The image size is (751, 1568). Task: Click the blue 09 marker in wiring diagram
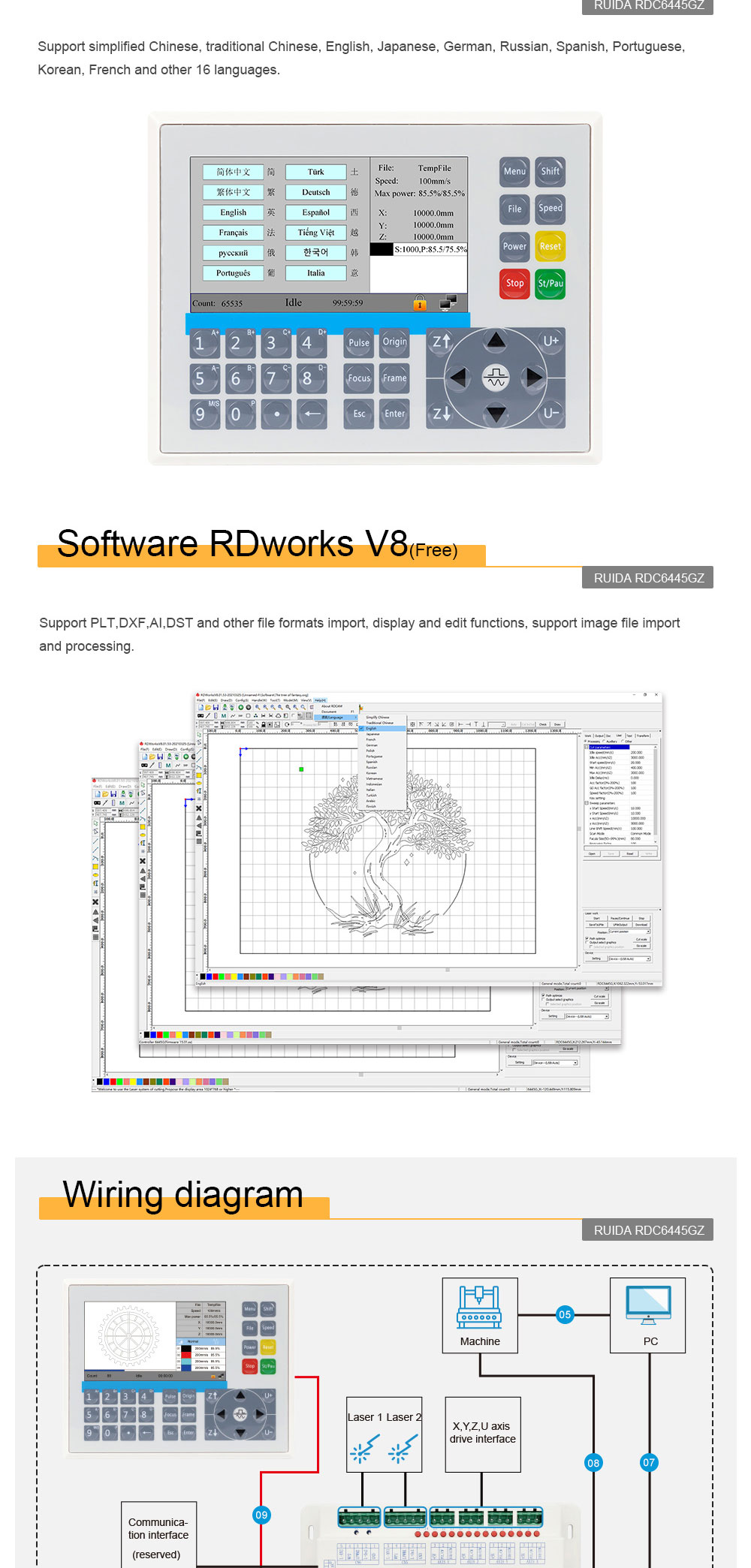point(261,1515)
